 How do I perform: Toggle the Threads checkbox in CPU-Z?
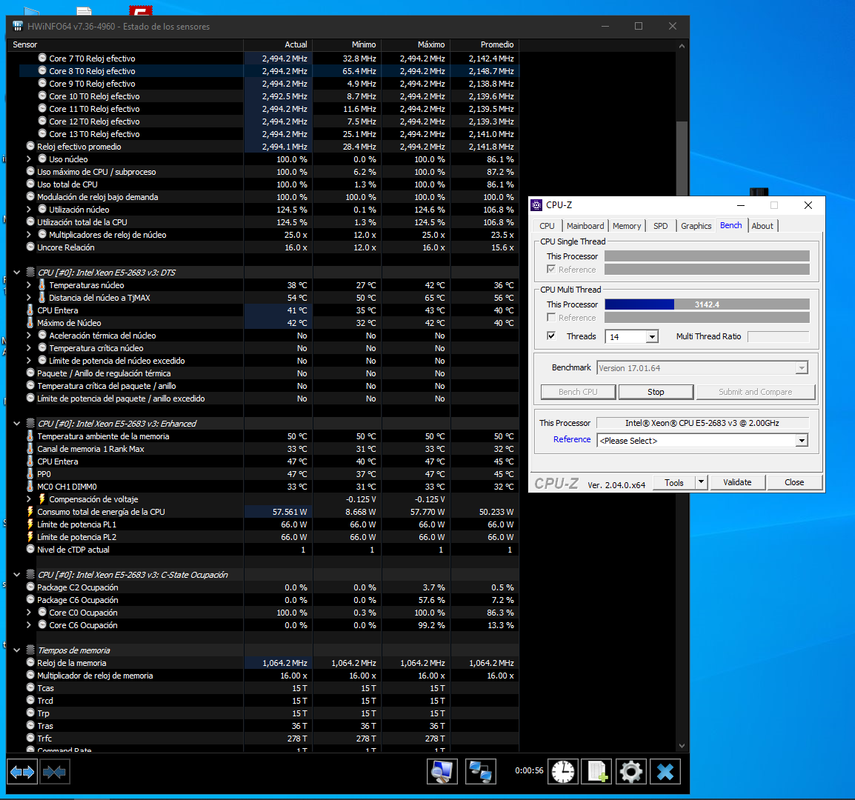point(551,336)
